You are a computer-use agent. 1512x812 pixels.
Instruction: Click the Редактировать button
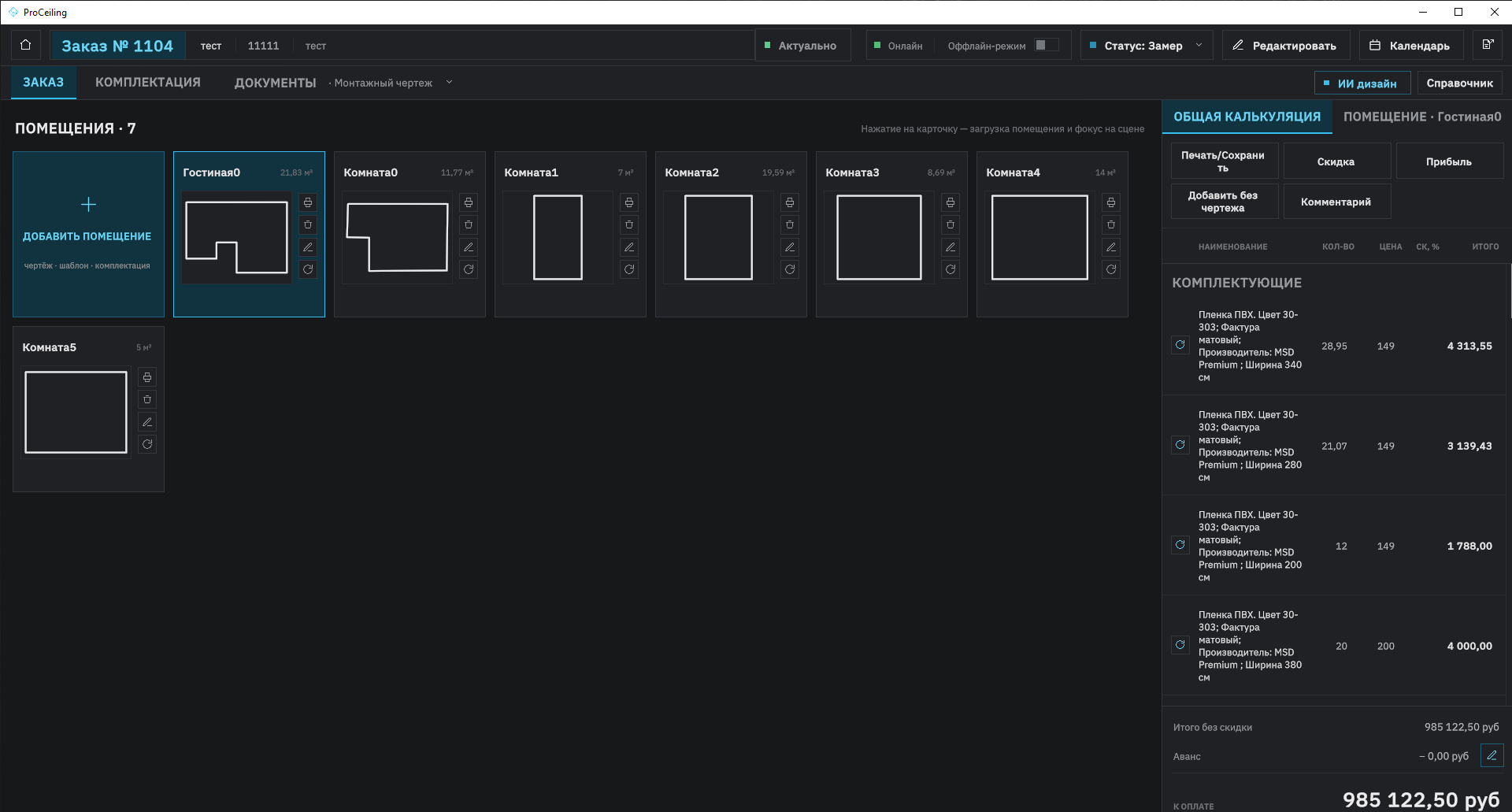click(1286, 45)
